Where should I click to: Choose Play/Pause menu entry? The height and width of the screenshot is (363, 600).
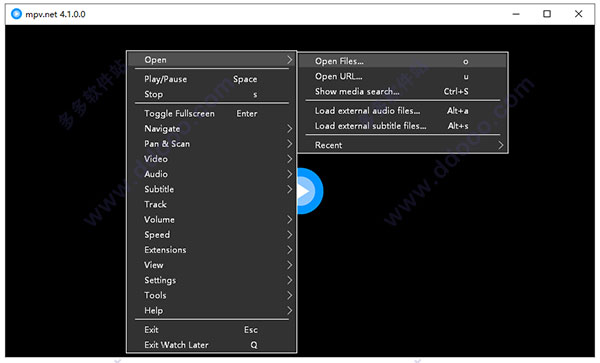click(211, 79)
